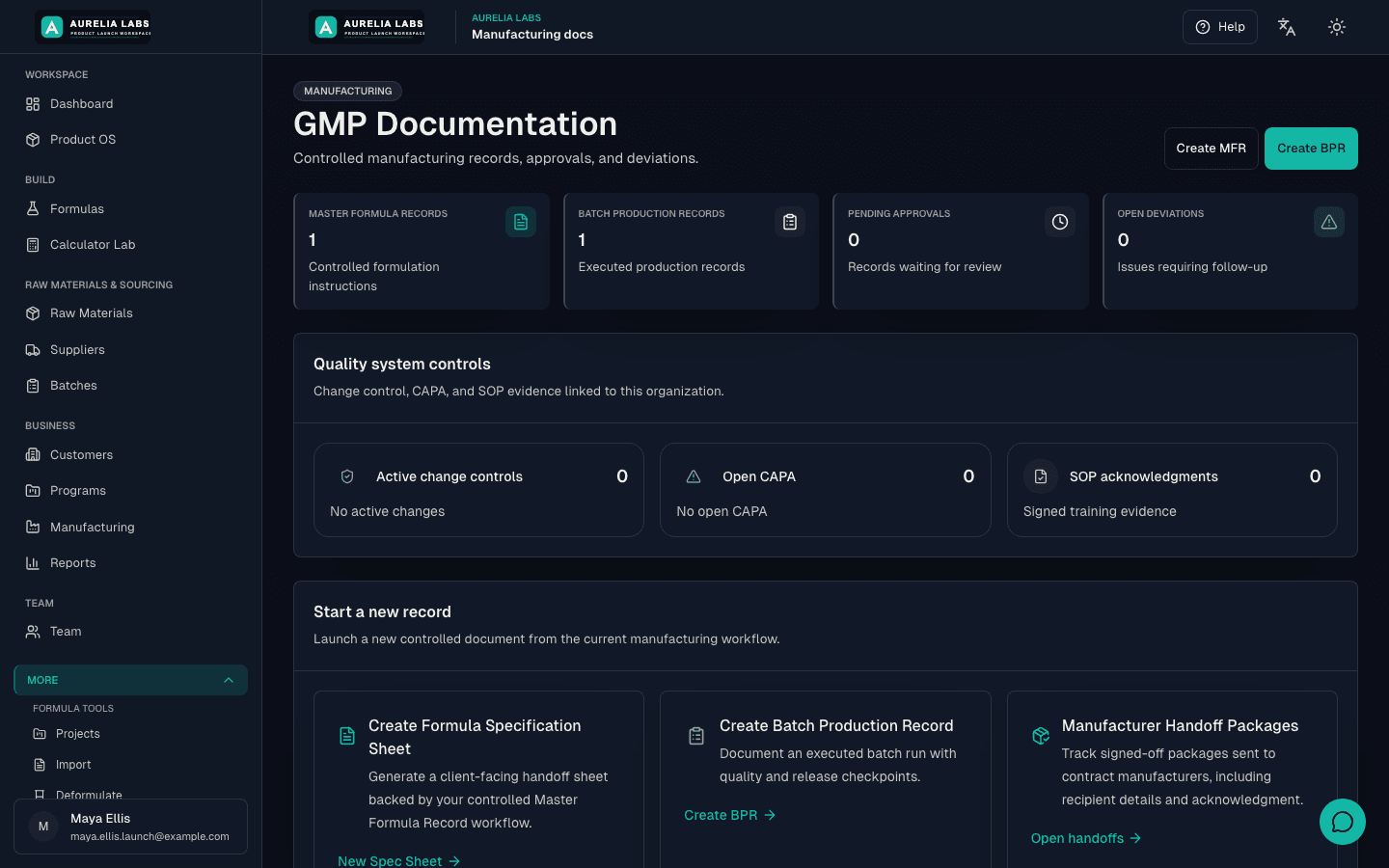Open the Open CAPA card
1389x868 pixels.
(826, 490)
